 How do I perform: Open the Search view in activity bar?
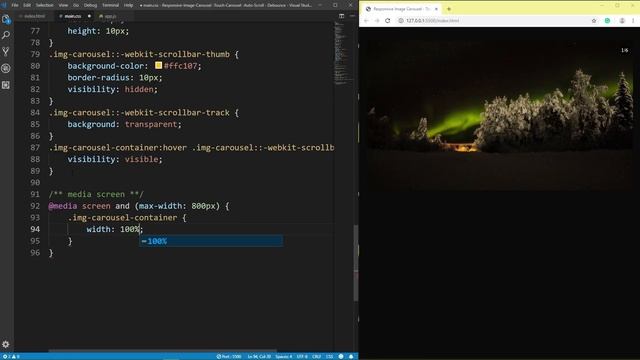(6, 36)
